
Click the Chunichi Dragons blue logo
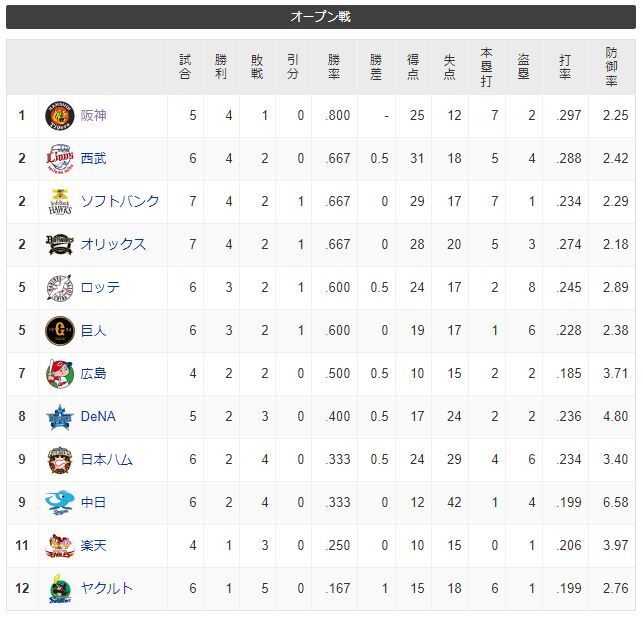(x=60, y=503)
